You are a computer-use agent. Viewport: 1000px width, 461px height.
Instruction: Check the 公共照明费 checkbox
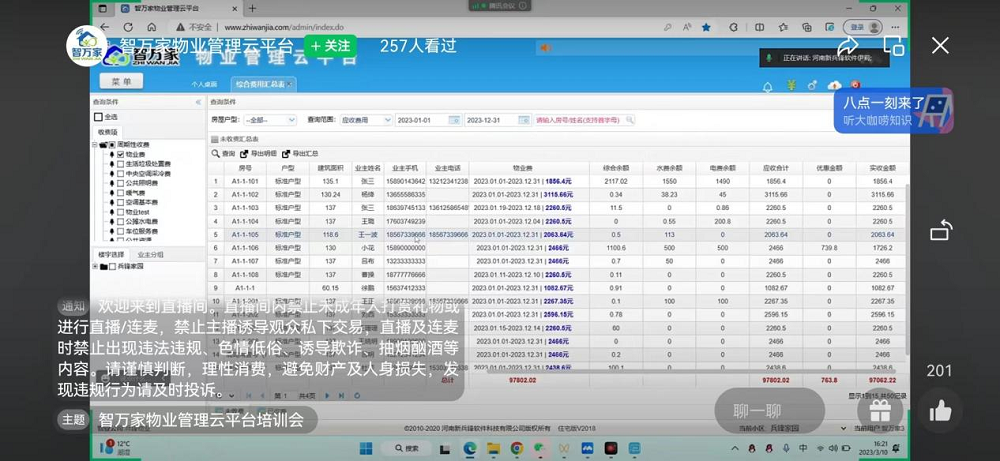tap(120, 183)
